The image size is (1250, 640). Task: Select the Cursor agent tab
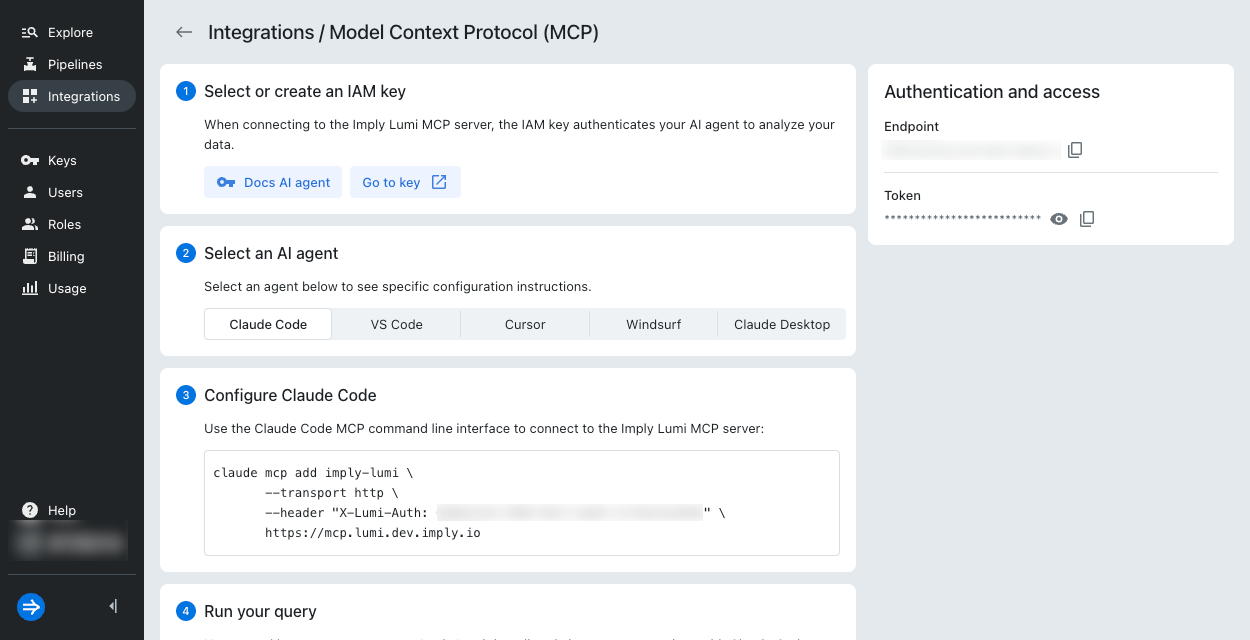point(525,324)
